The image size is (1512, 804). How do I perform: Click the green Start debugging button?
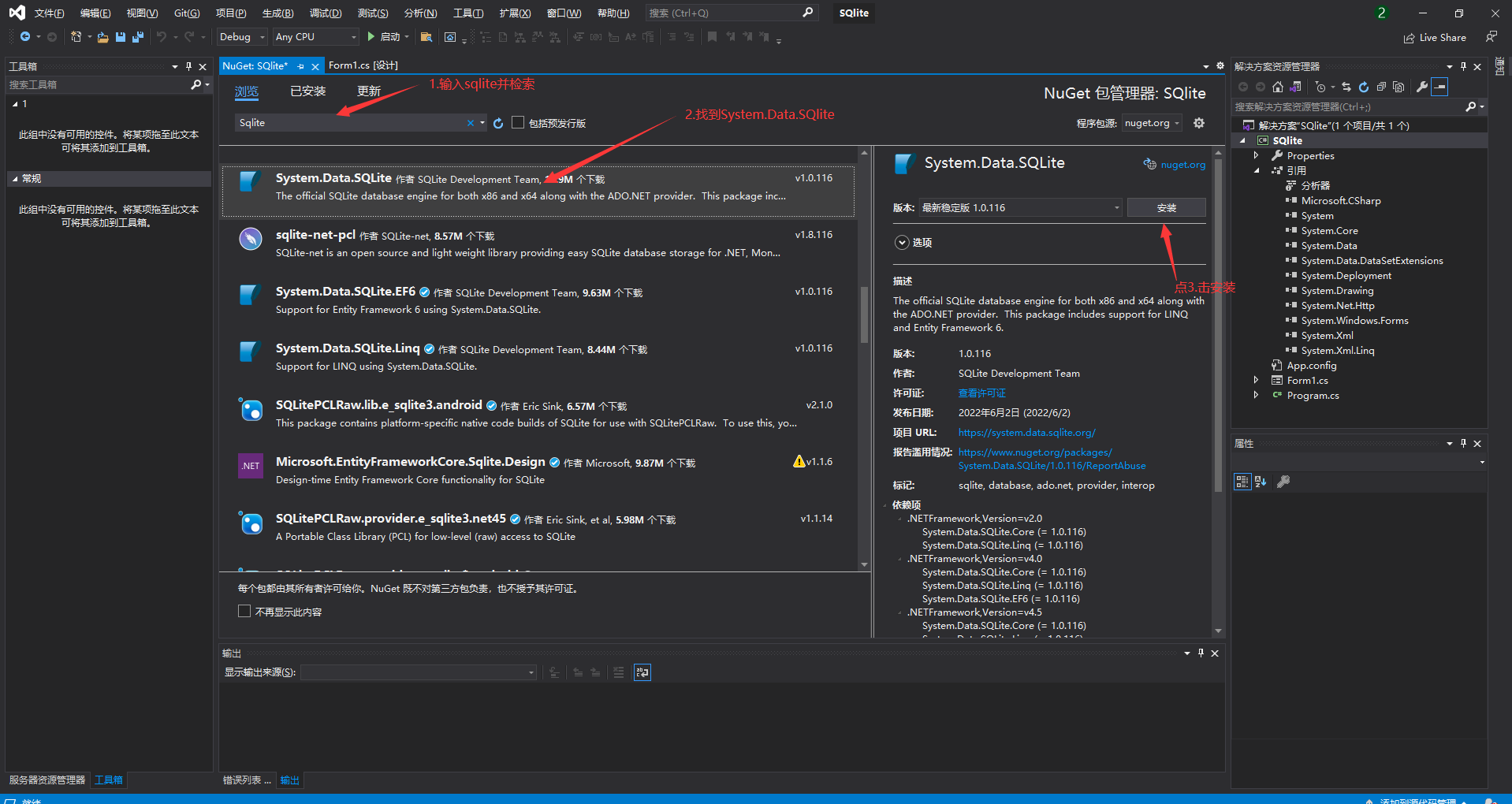[371, 37]
